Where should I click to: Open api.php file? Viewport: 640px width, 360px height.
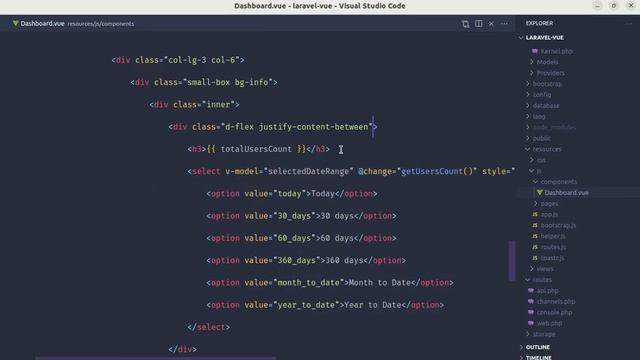(547, 290)
